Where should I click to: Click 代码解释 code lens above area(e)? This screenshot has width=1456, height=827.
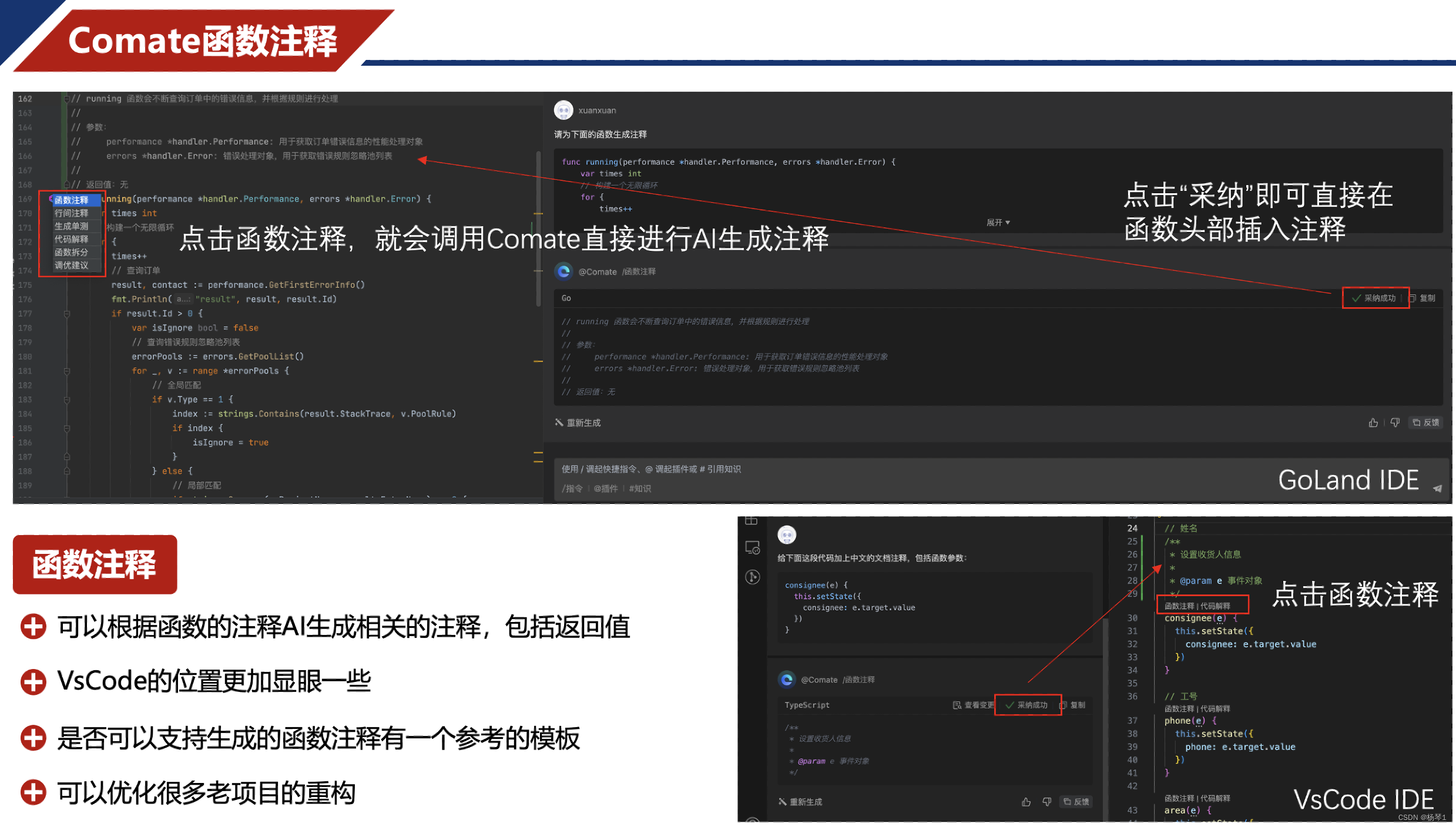pos(1215,798)
